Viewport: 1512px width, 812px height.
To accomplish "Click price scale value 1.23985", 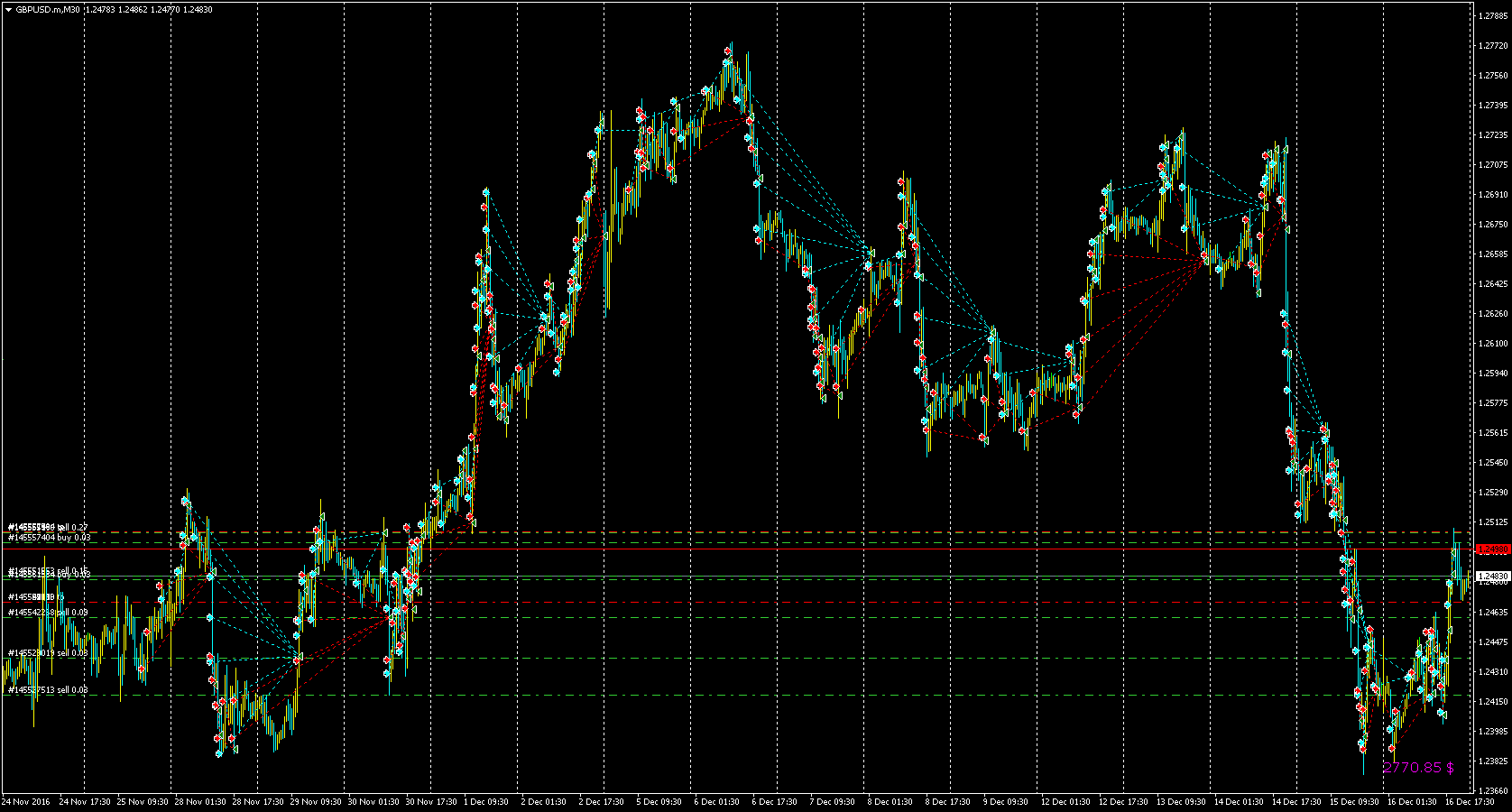I will 1494,732.
